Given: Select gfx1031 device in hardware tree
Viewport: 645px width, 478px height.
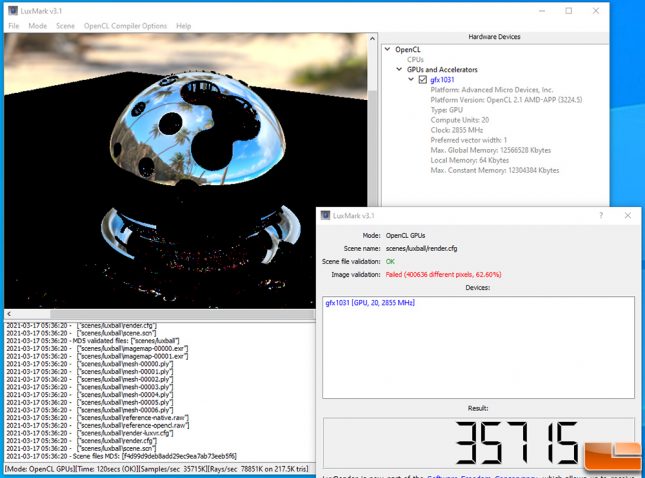Looking at the screenshot, I should pos(442,80).
